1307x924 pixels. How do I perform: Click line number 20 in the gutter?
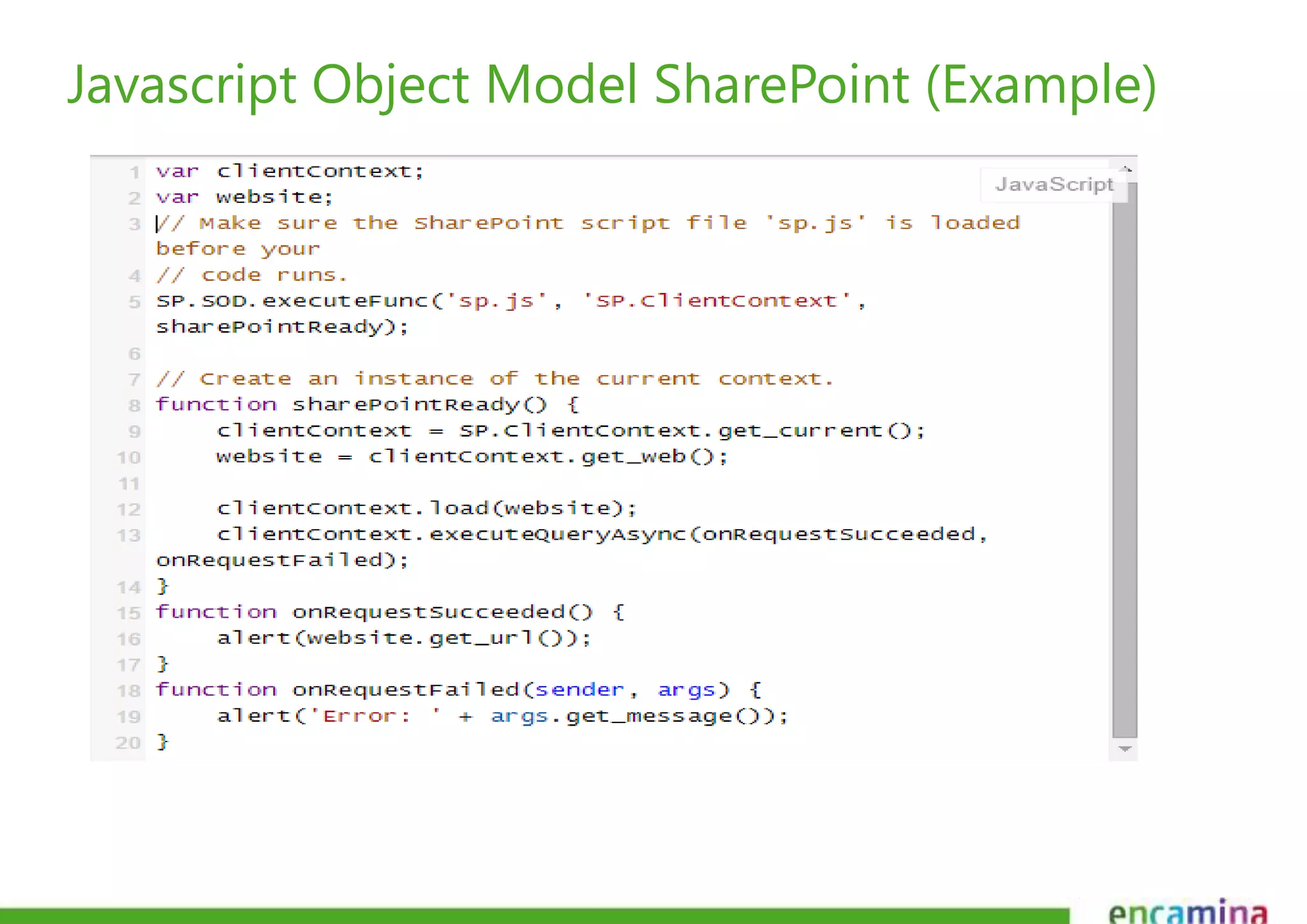click(x=128, y=743)
